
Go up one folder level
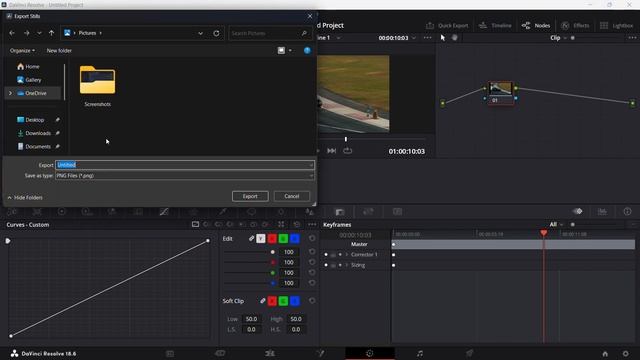(x=51, y=33)
